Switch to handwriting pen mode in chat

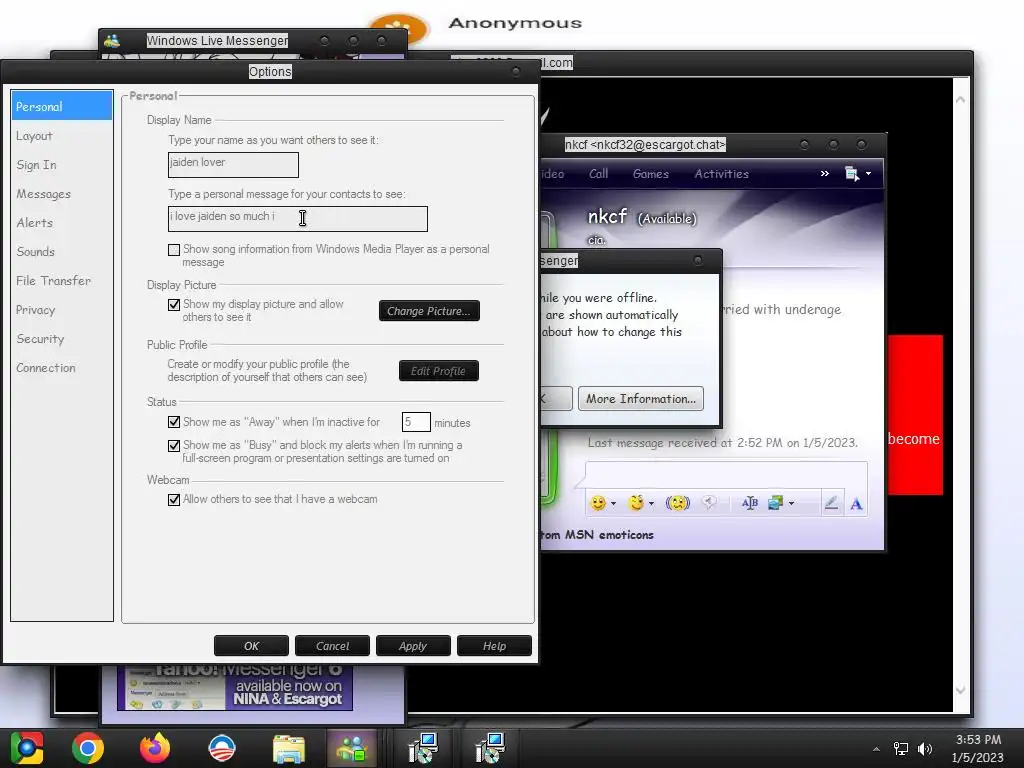coord(831,503)
